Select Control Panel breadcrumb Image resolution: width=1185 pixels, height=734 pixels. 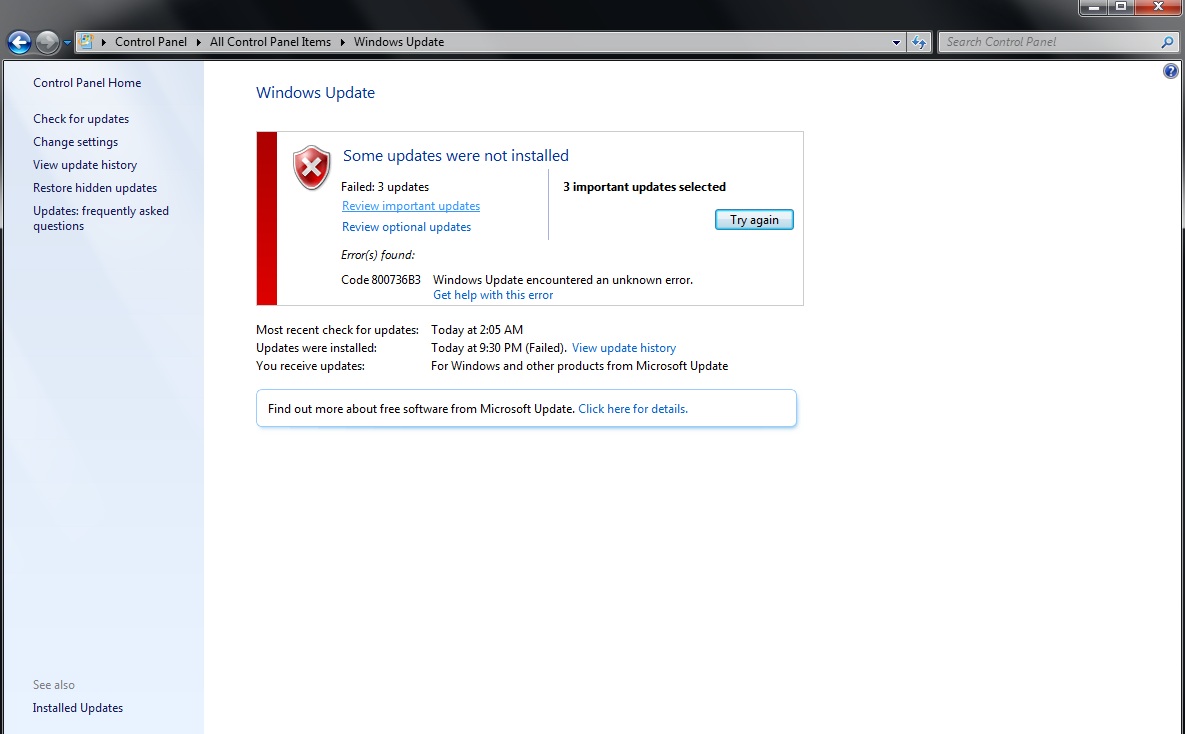(150, 42)
